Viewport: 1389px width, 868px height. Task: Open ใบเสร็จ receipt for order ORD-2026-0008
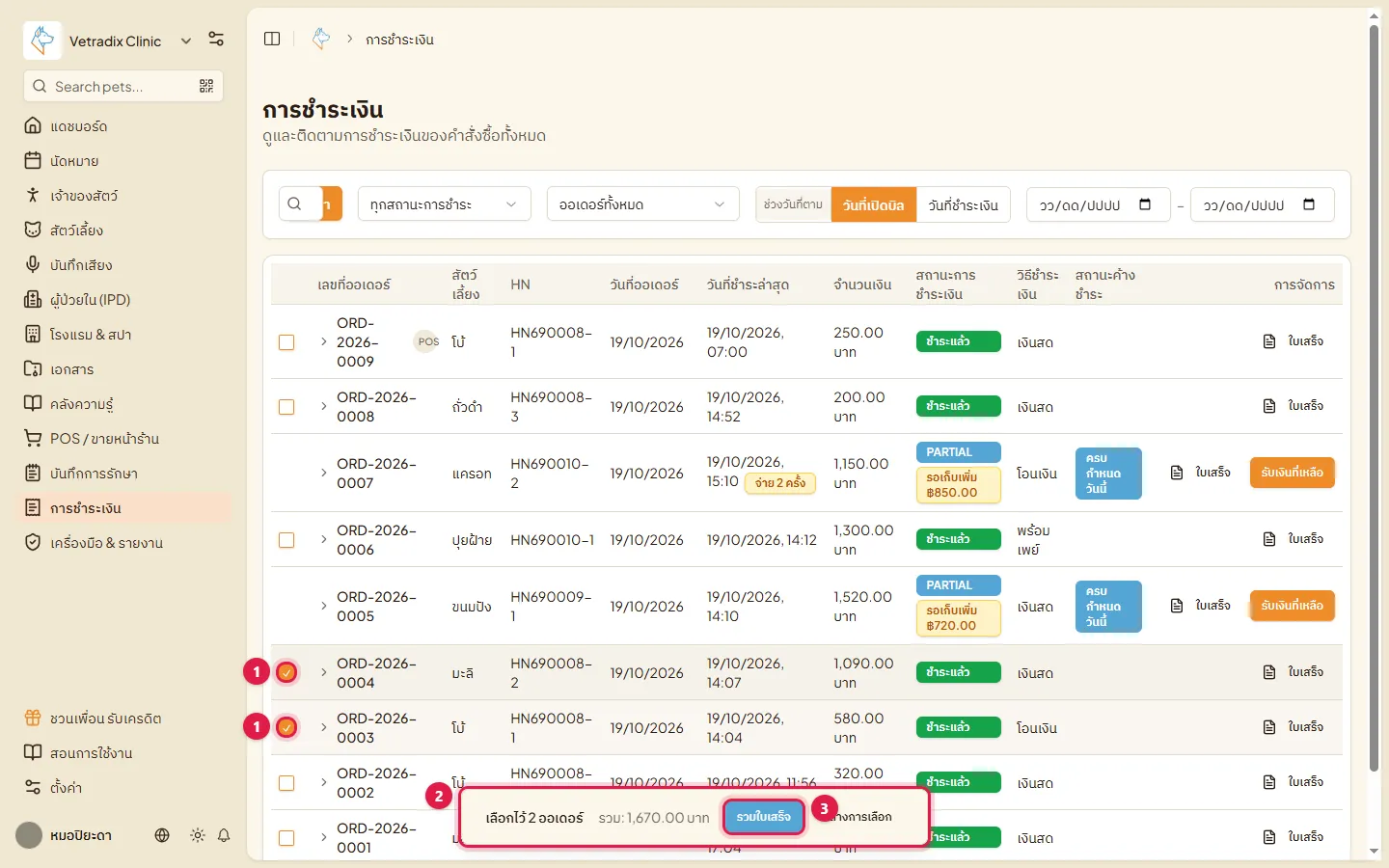click(1294, 406)
